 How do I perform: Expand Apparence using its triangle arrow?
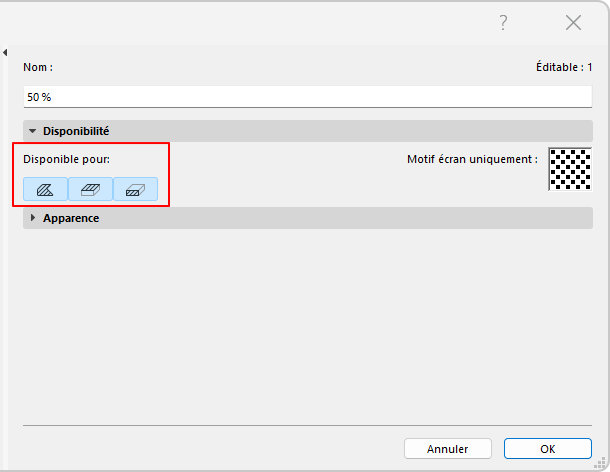point(32,218)
